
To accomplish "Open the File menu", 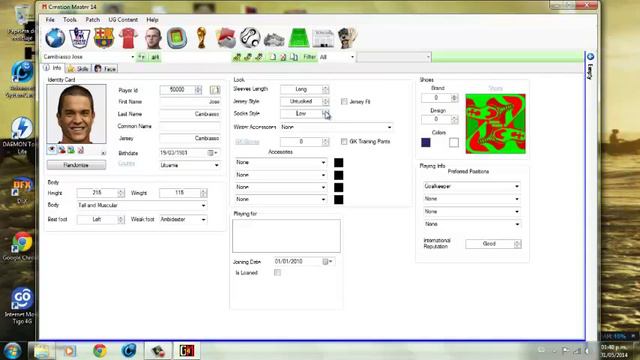I will (x=50, y=20).
